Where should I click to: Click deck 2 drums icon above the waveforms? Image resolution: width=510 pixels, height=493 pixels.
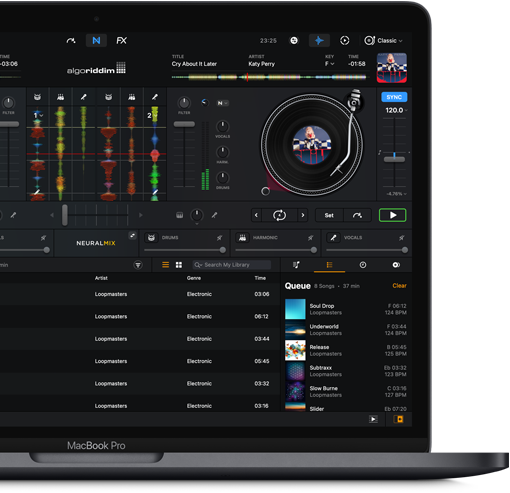tap(108, 97)
